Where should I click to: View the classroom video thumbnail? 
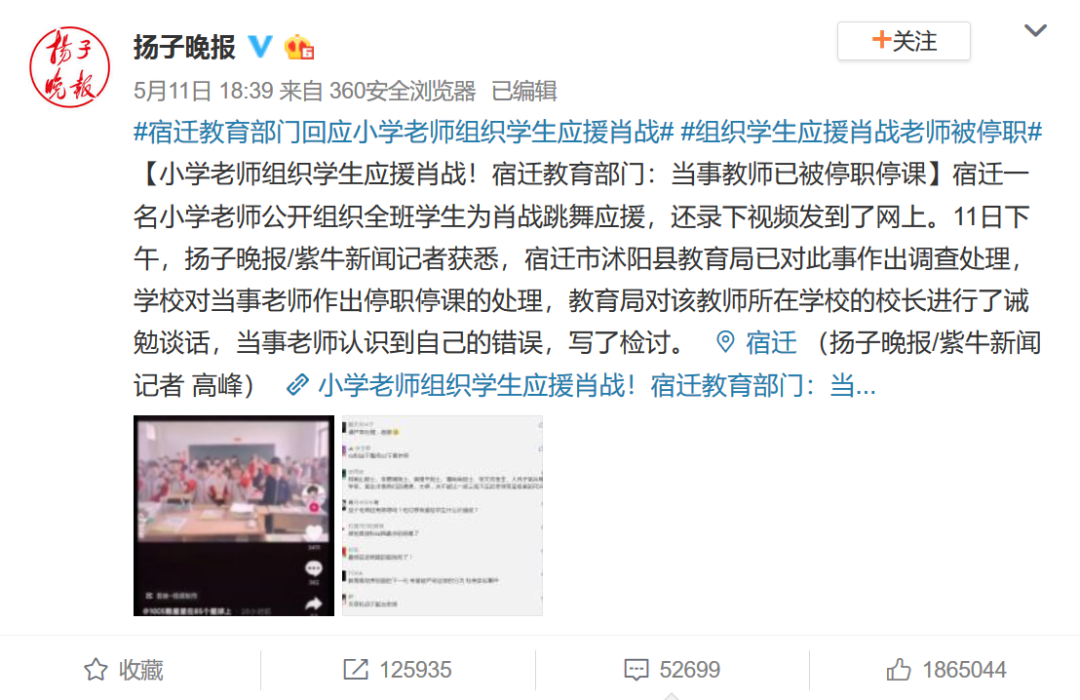(x=233, y=515)
